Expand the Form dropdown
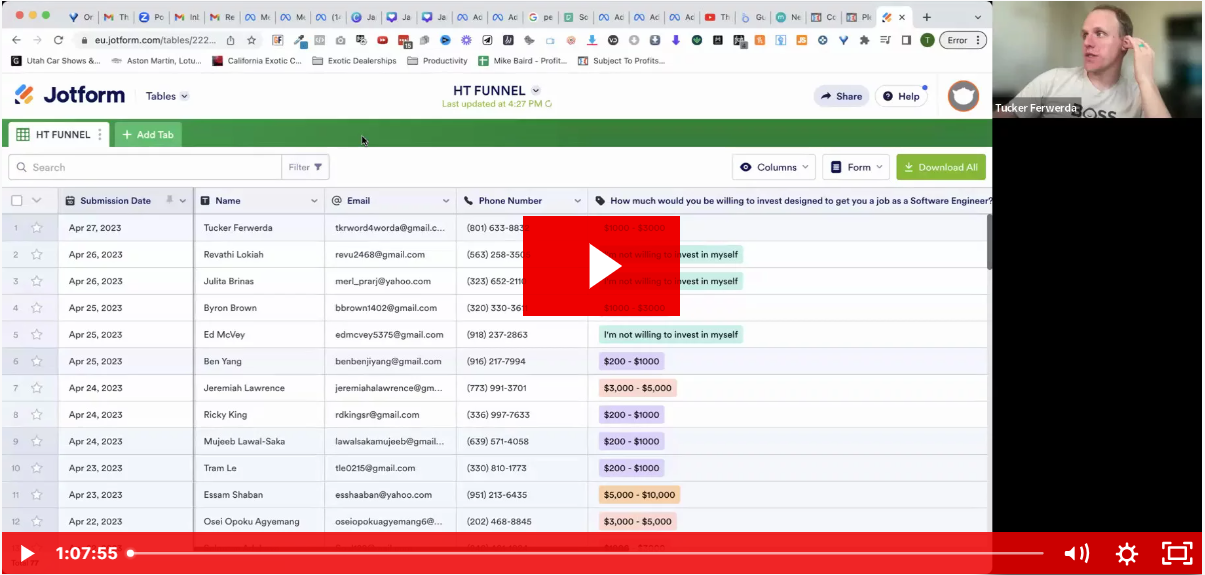Viewport: 1205px width, 575px height. (x=857, y=167)
